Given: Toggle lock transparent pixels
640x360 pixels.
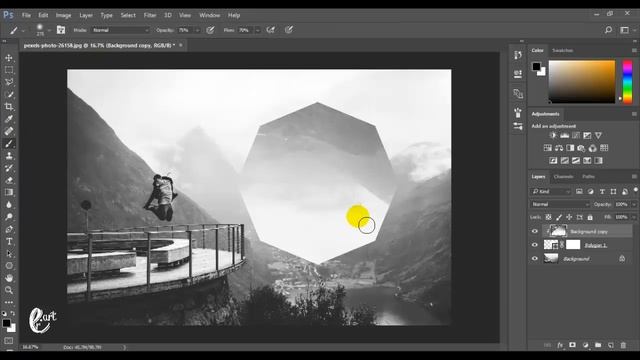Looking at the screenshot, I should click(x=548, y=217).
